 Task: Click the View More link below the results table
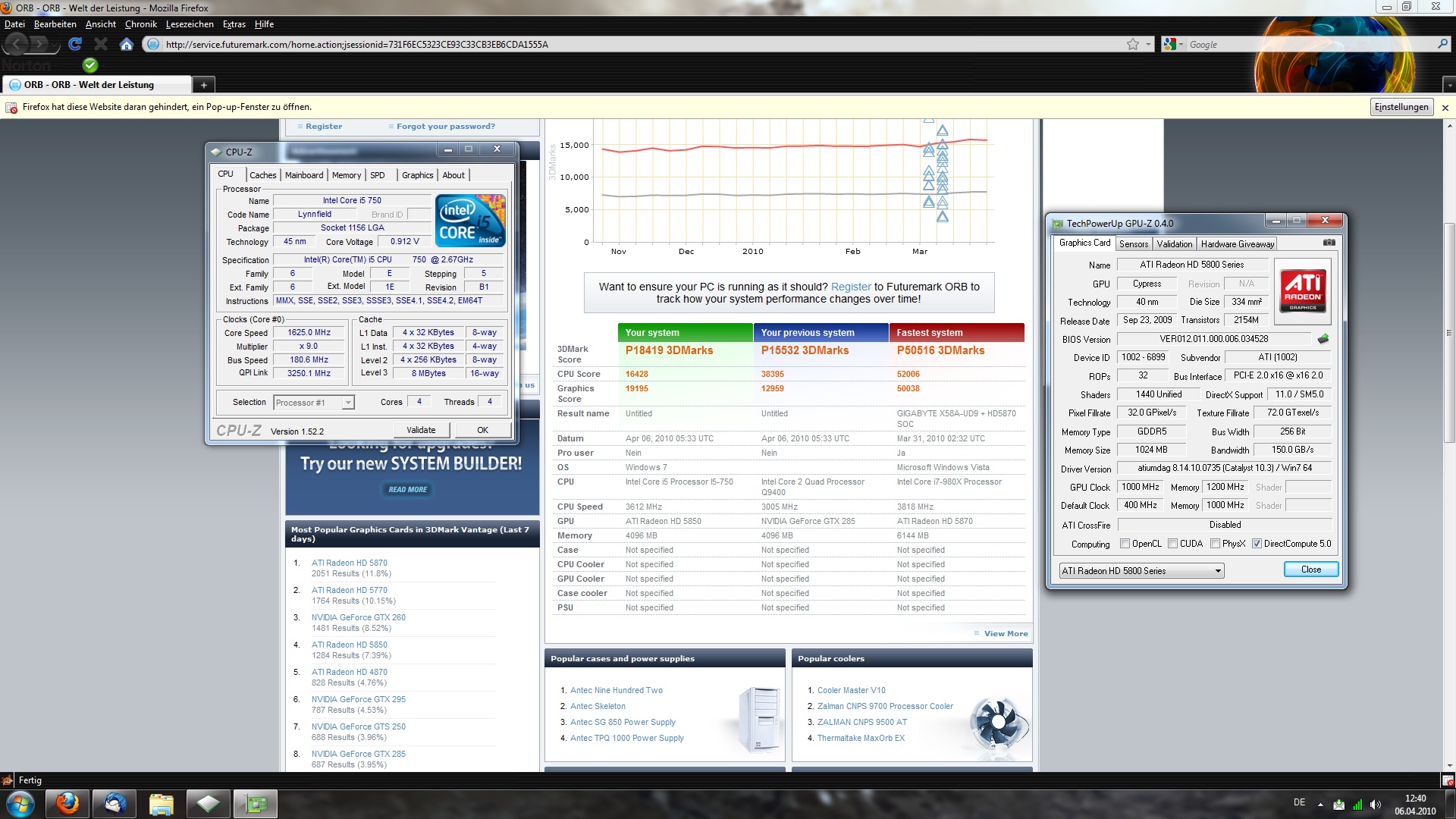point(1006,634)
